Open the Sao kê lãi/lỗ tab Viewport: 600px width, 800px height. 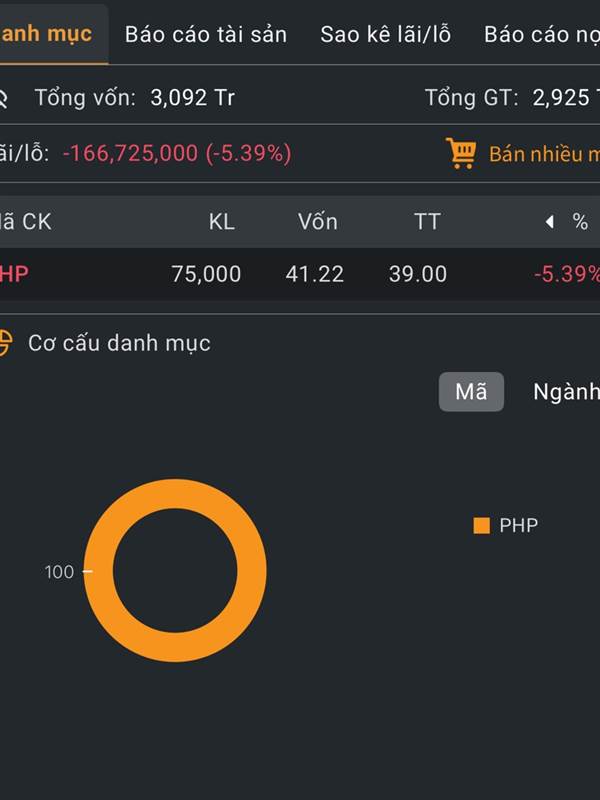coord(386,34)
